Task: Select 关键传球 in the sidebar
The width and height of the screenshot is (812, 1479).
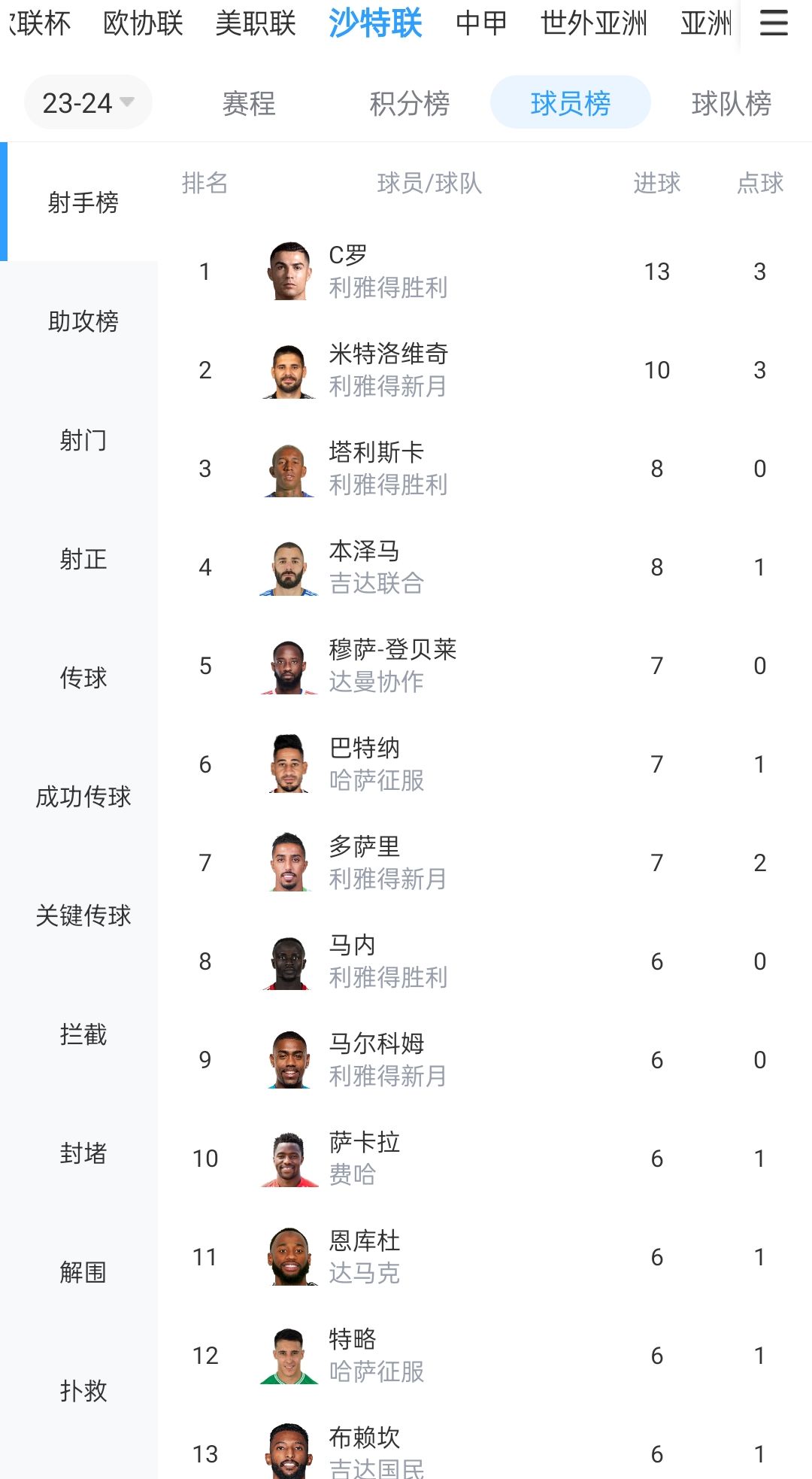Action: point(83,916)
